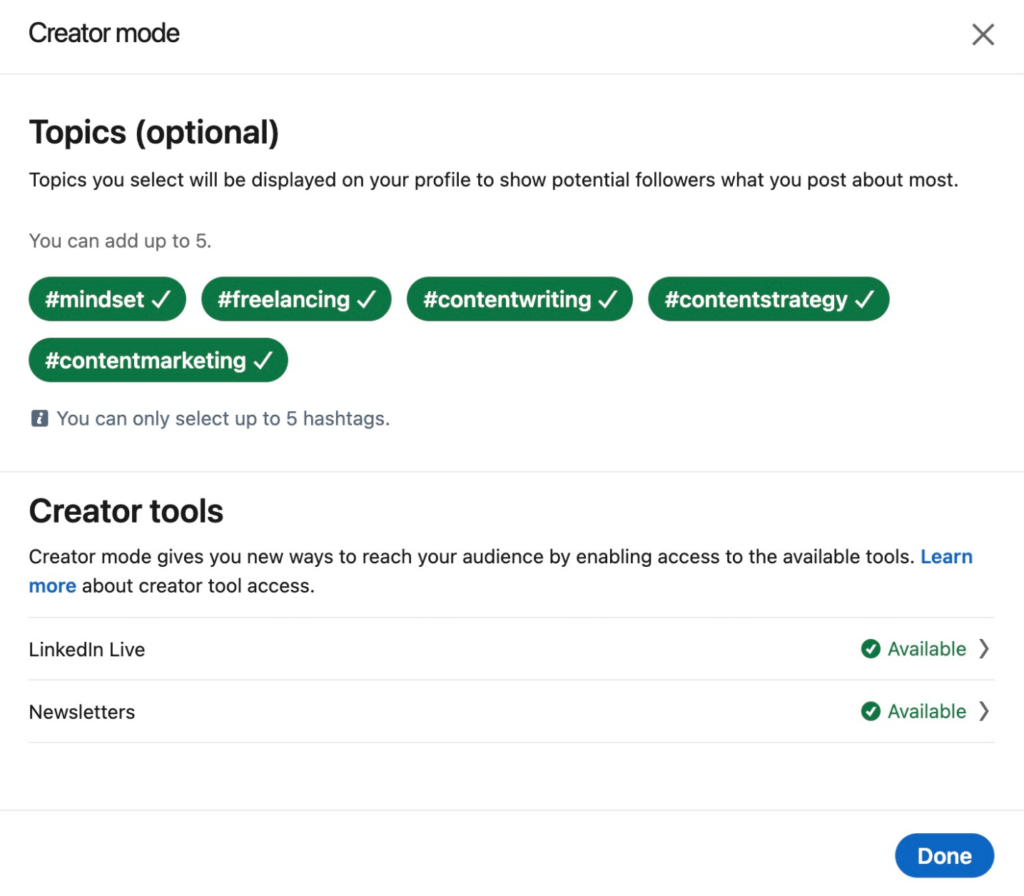
Task: Click the Creator mode dialog title
Action: (103, 33)
